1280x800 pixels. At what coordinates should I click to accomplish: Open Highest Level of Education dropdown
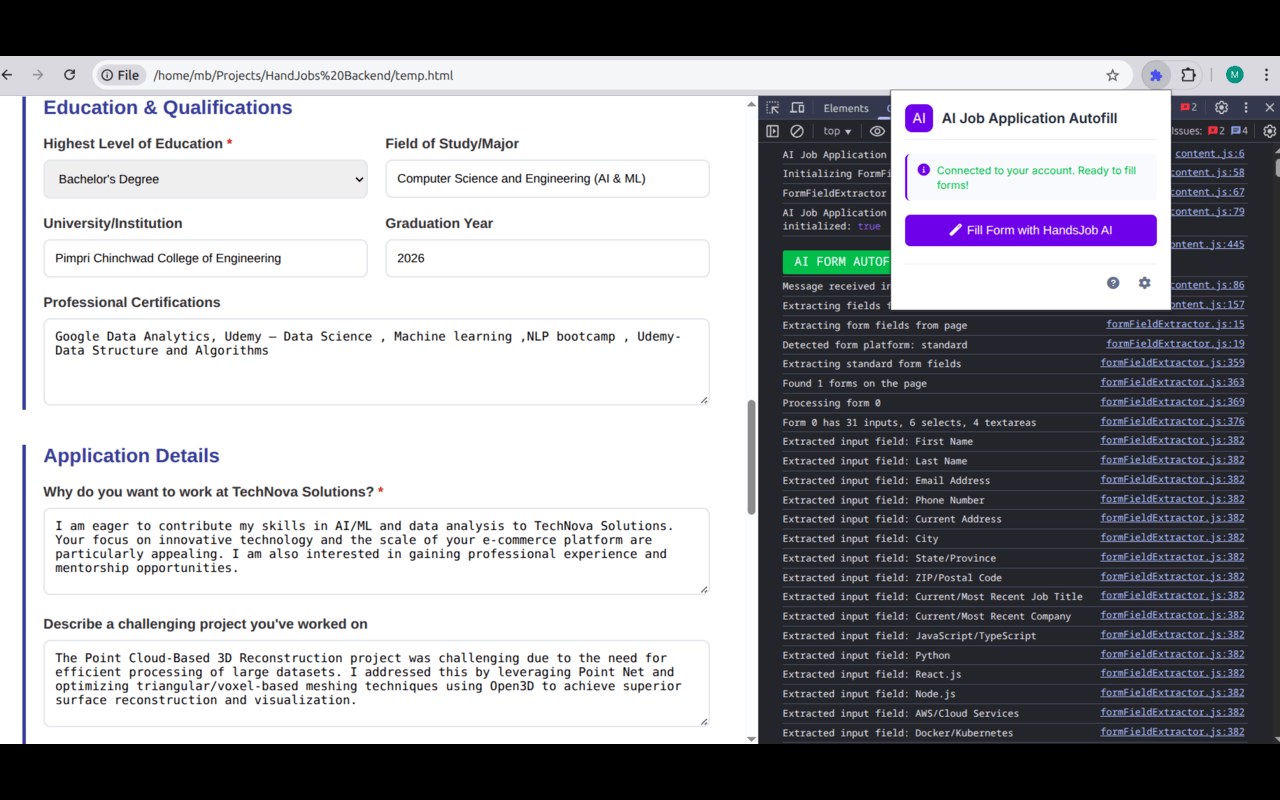click(205, 179)
